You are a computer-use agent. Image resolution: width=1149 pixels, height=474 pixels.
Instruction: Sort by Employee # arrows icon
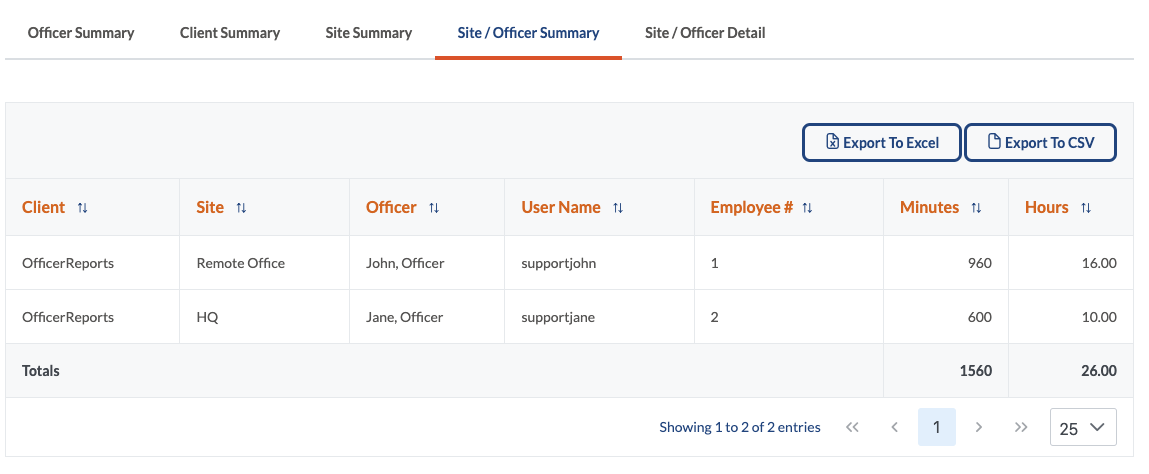click(808, 208)
